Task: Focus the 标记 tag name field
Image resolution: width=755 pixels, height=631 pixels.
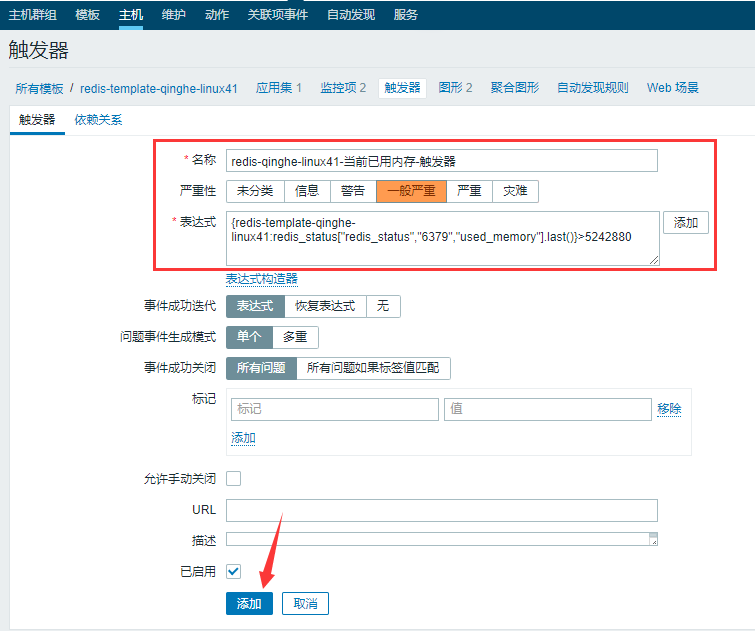Action: click(x=335, y=409)
